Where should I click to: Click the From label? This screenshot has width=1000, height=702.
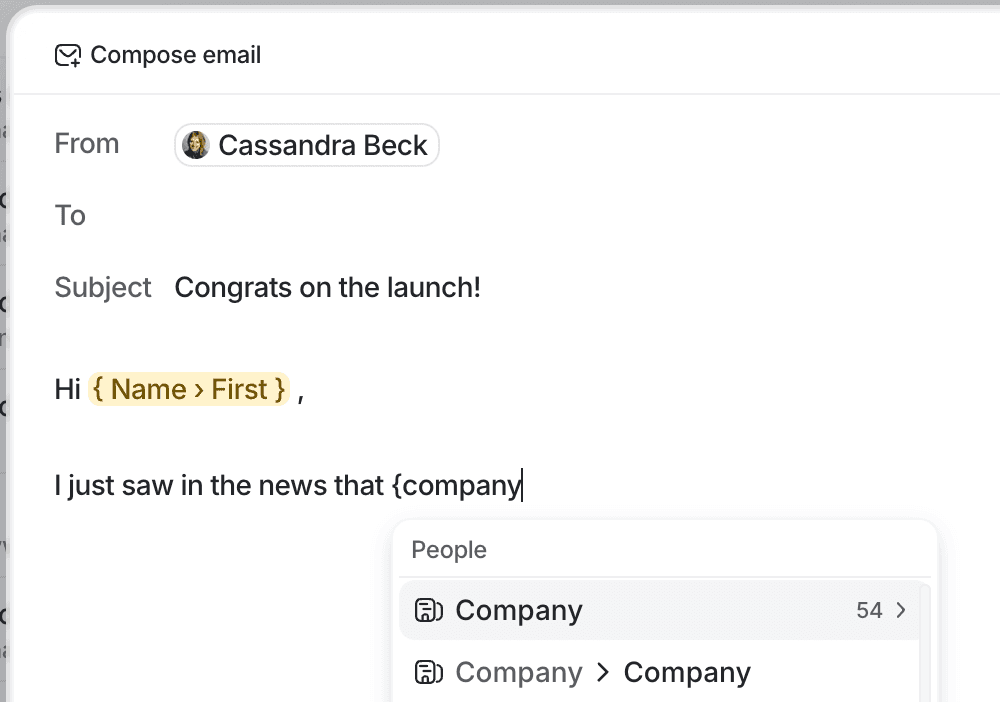pos(87,144)
